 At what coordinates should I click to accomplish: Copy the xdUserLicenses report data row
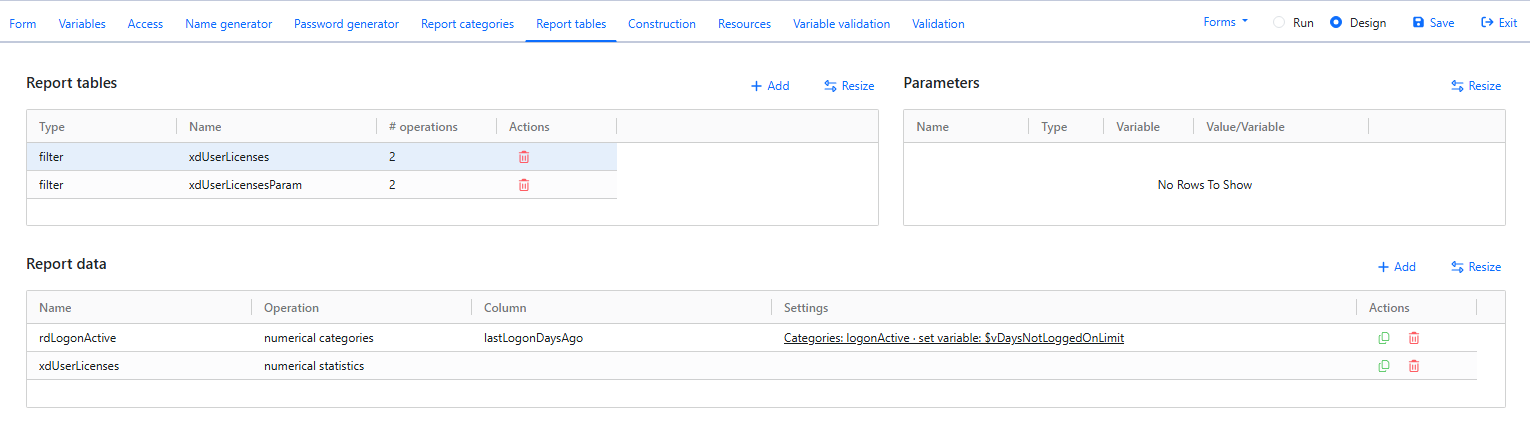click(1384, 366)
